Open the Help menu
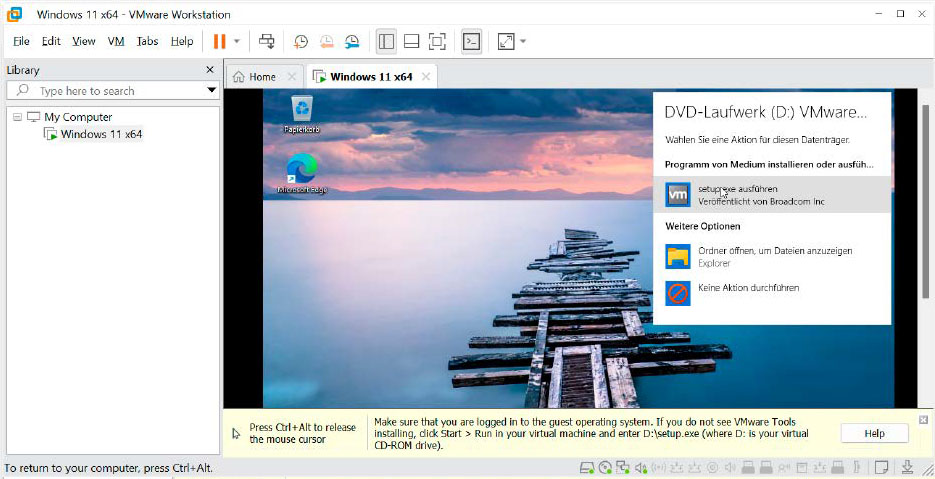935x479 pixels. (182, 41)
